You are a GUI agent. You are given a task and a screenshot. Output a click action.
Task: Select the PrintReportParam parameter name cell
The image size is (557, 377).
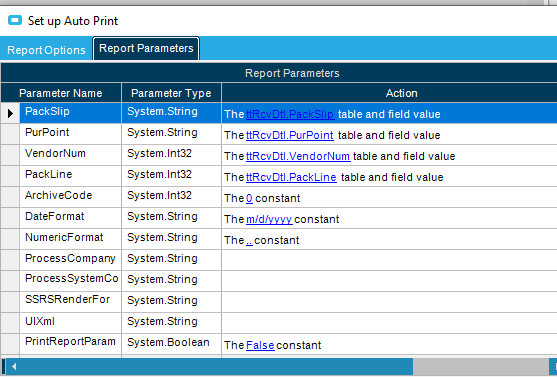[70, 343]
